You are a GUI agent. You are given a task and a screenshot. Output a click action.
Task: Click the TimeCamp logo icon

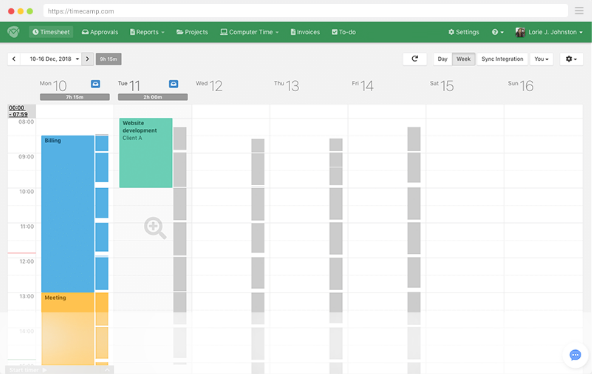click(13, 32)
